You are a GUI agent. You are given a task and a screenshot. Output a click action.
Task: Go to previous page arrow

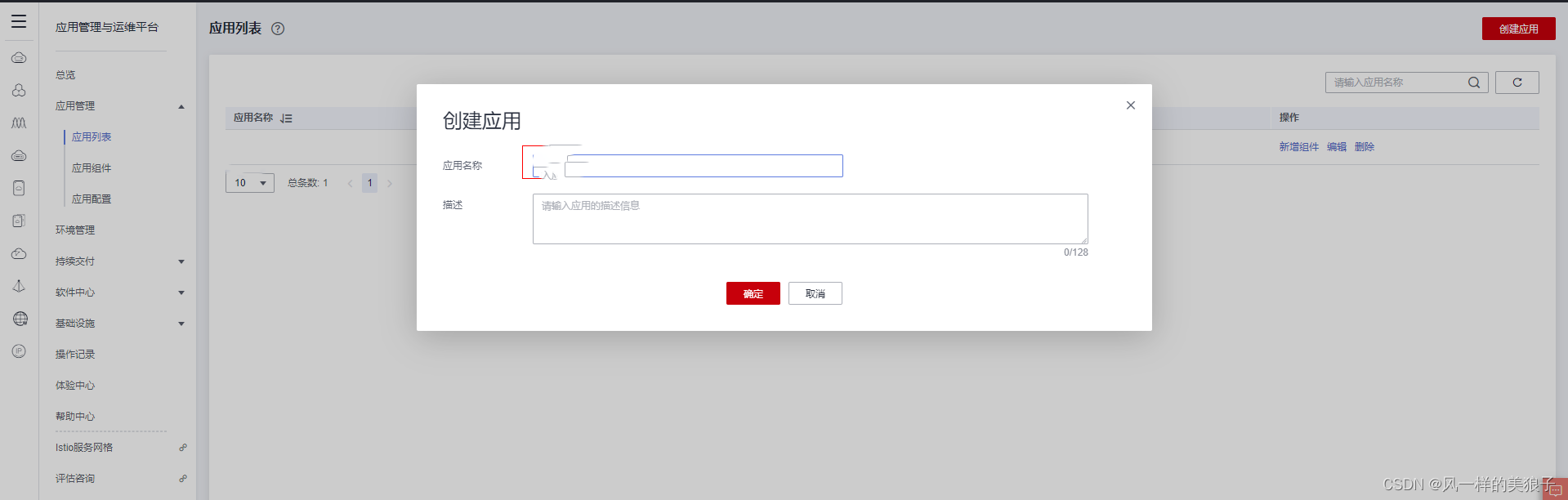click(x=350, y=183)
